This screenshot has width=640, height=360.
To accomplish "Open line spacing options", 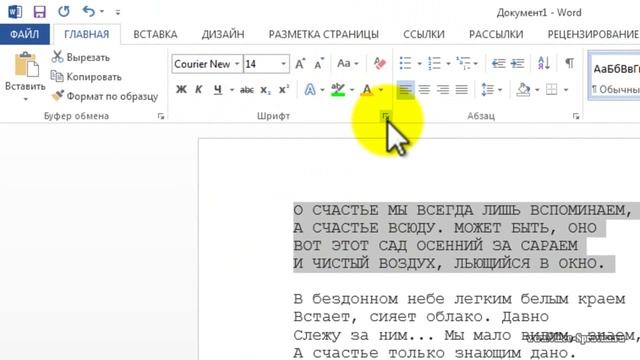I will pos(491,90).
